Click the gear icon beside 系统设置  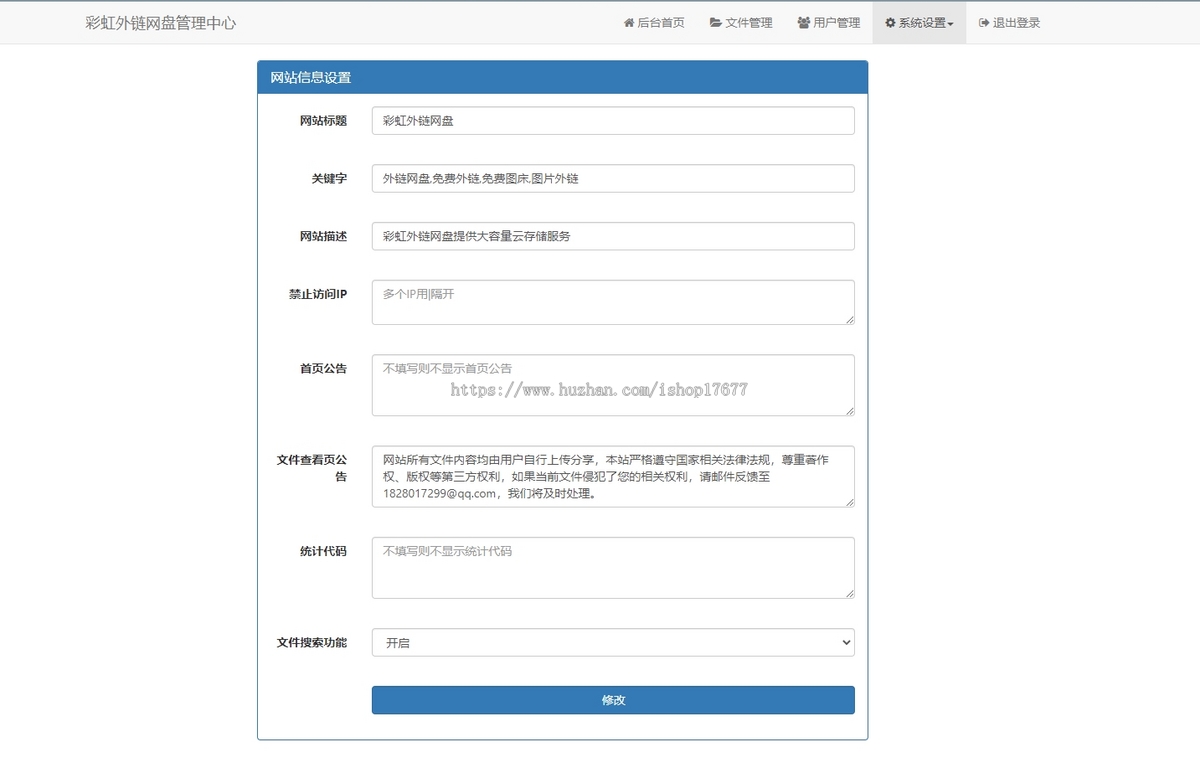890,23
